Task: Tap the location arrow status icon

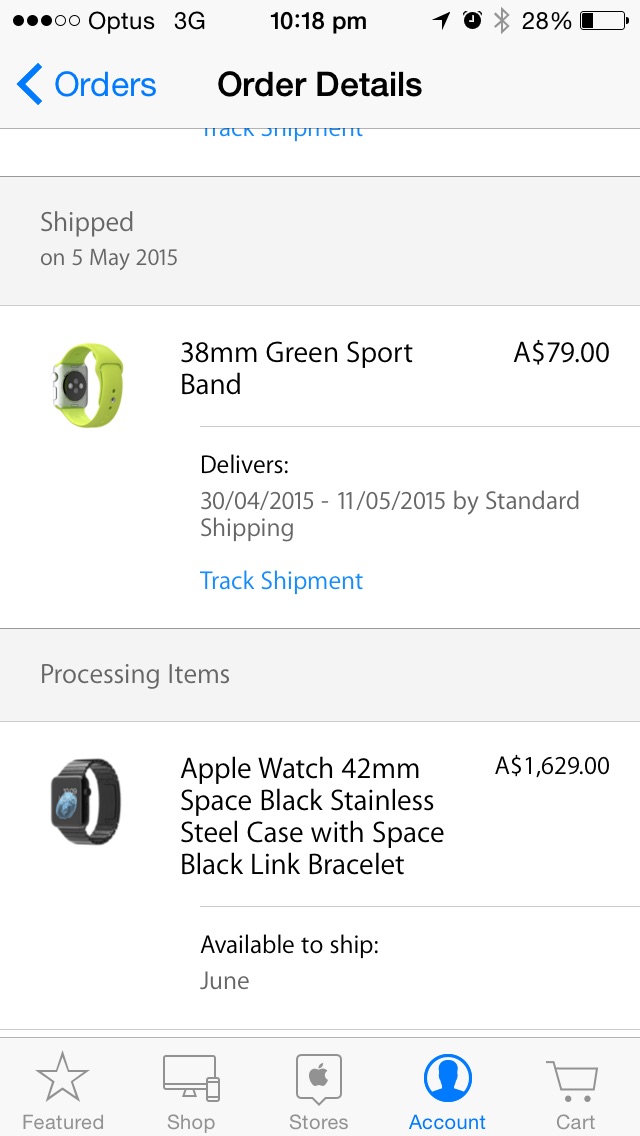Action: [x=441, y=21]
